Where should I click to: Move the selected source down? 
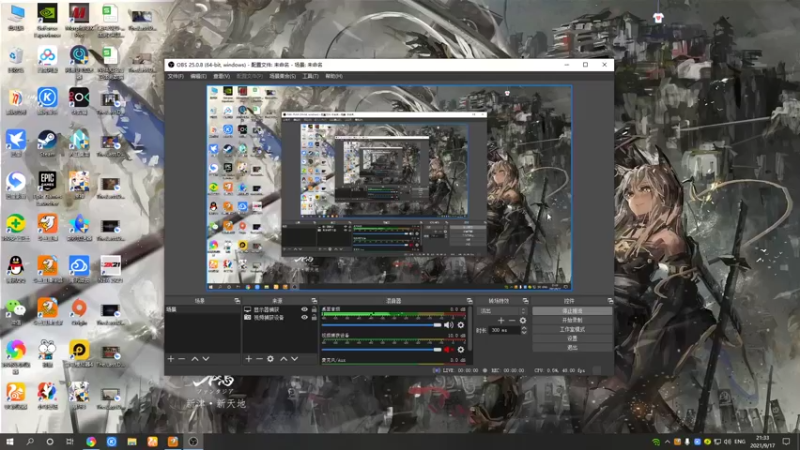coord(295,359)
